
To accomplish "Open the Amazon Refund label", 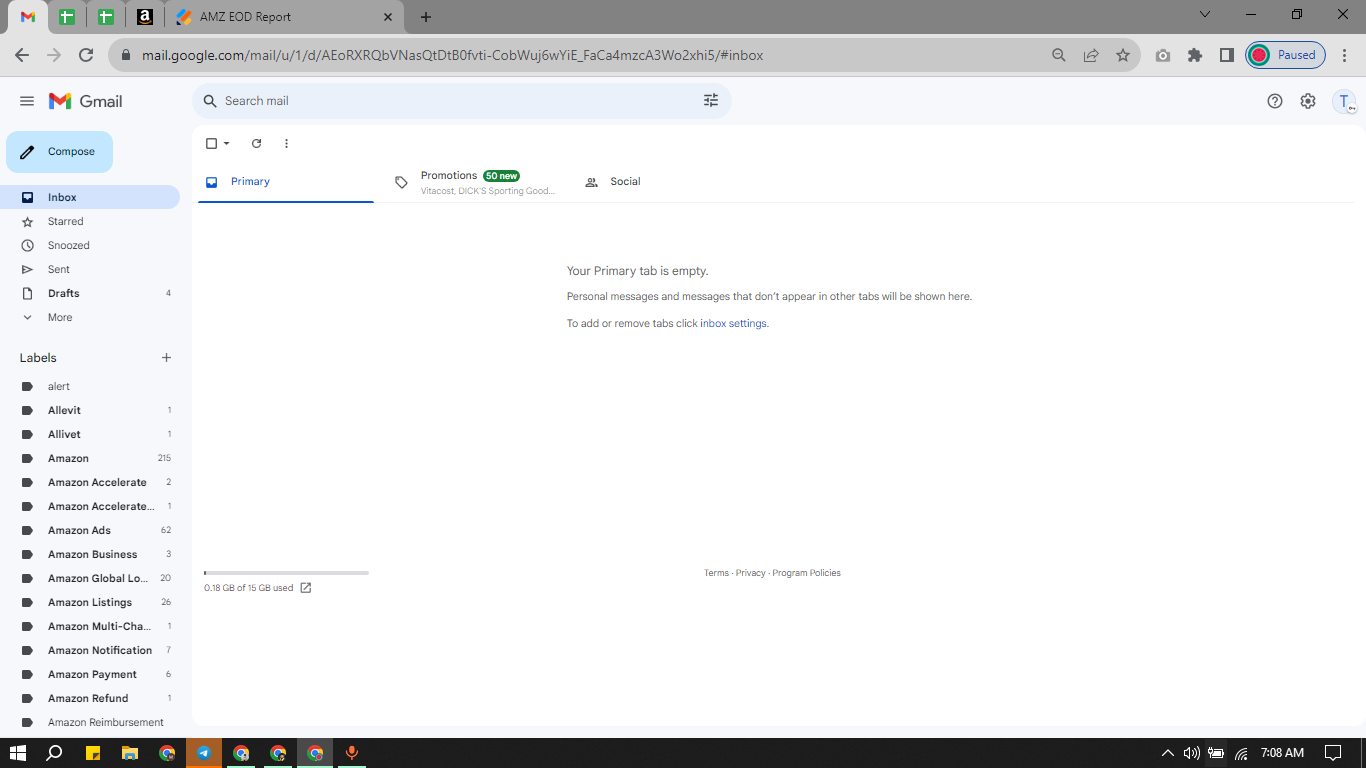I will pos(90,699).
